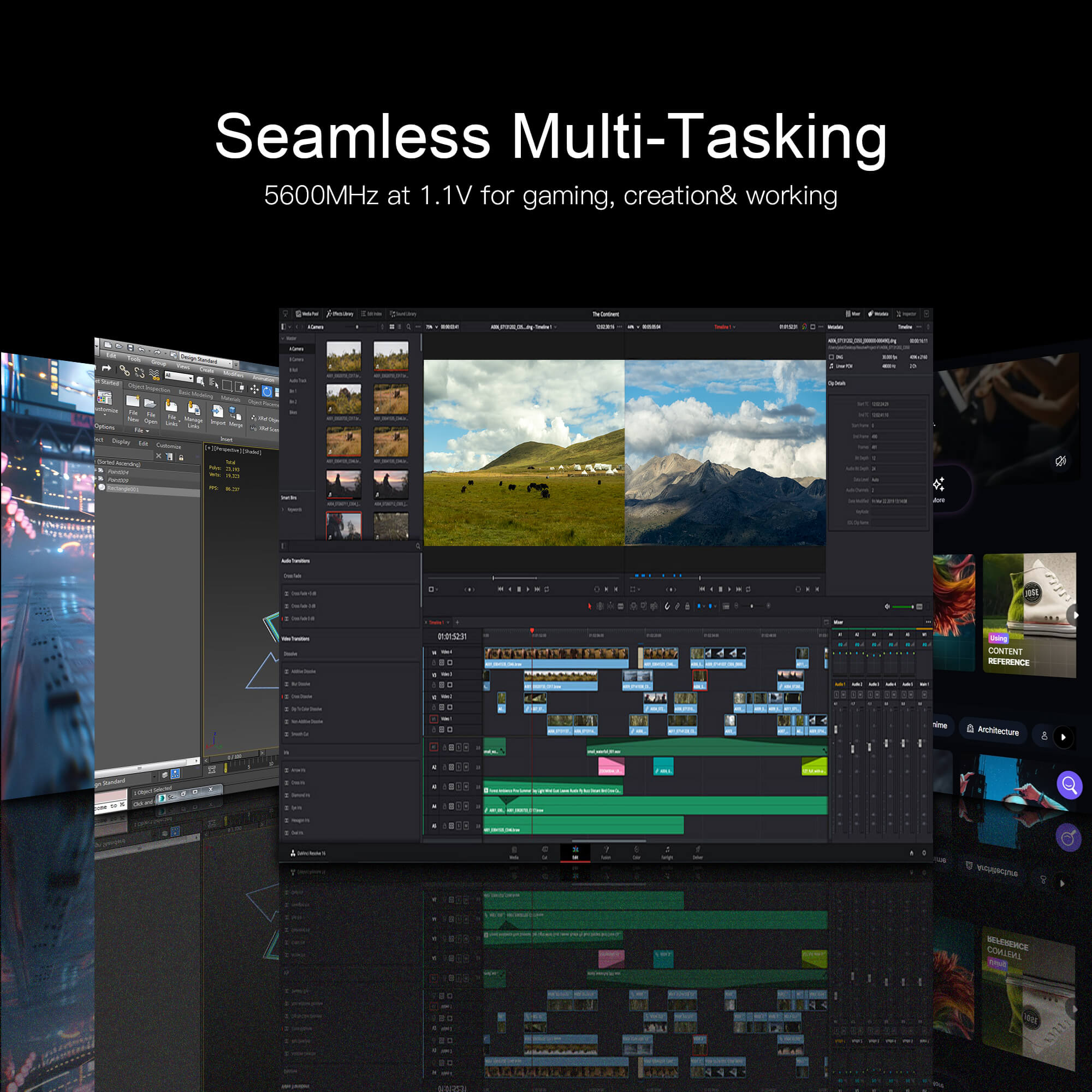The image size is (1092, 1092).
Task: Select the red arrow selection mode tool
Action: click(x=590, y=607)
